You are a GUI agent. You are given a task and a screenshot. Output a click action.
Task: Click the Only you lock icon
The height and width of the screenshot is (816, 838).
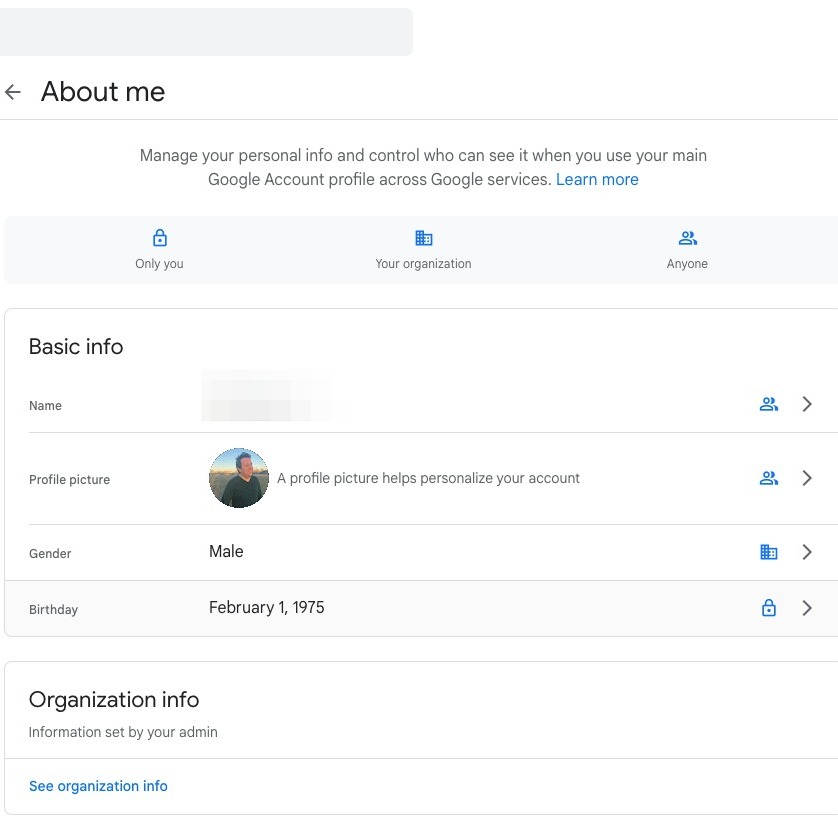point(159,238)
